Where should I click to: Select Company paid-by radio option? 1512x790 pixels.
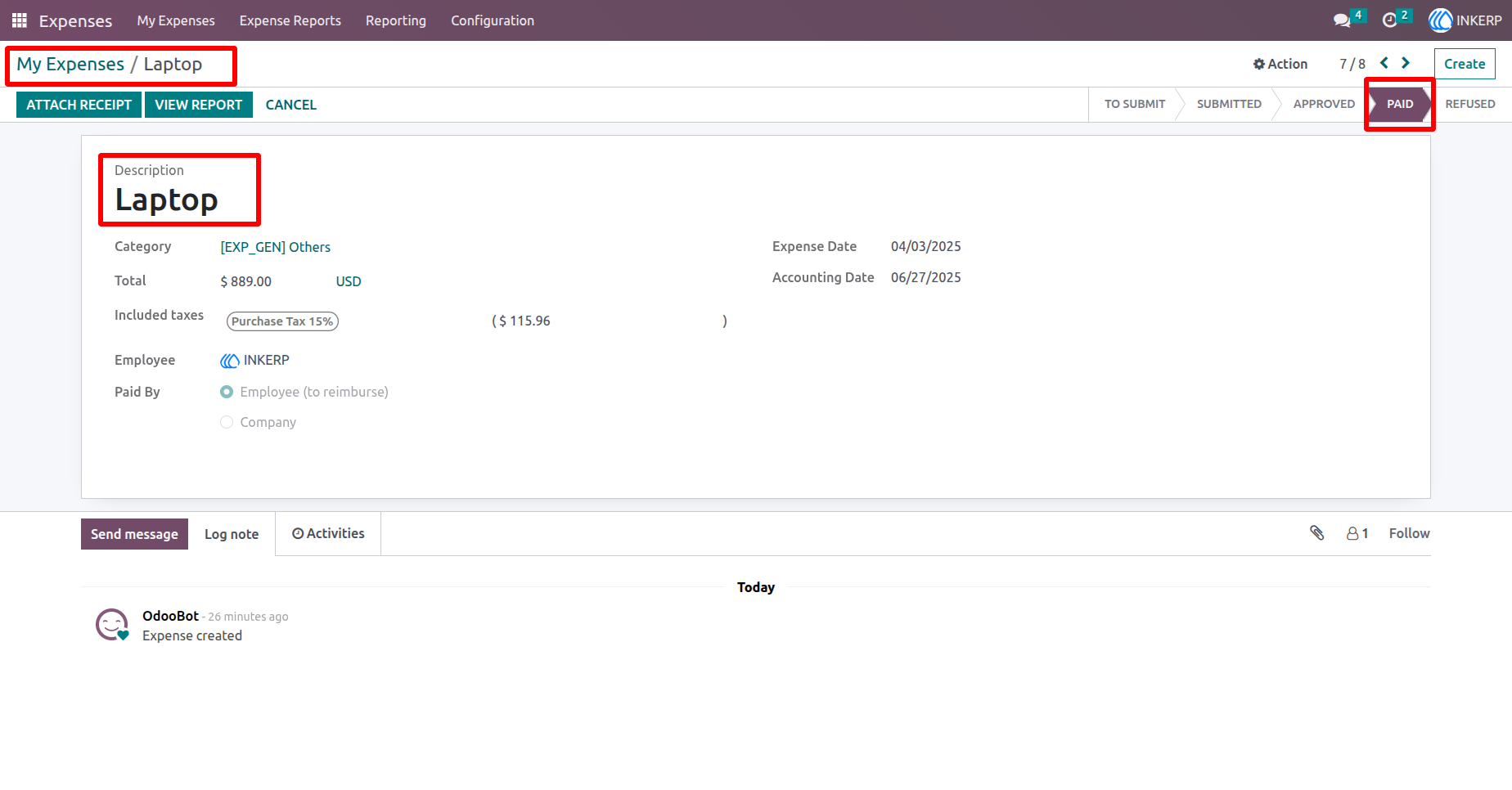227,422
